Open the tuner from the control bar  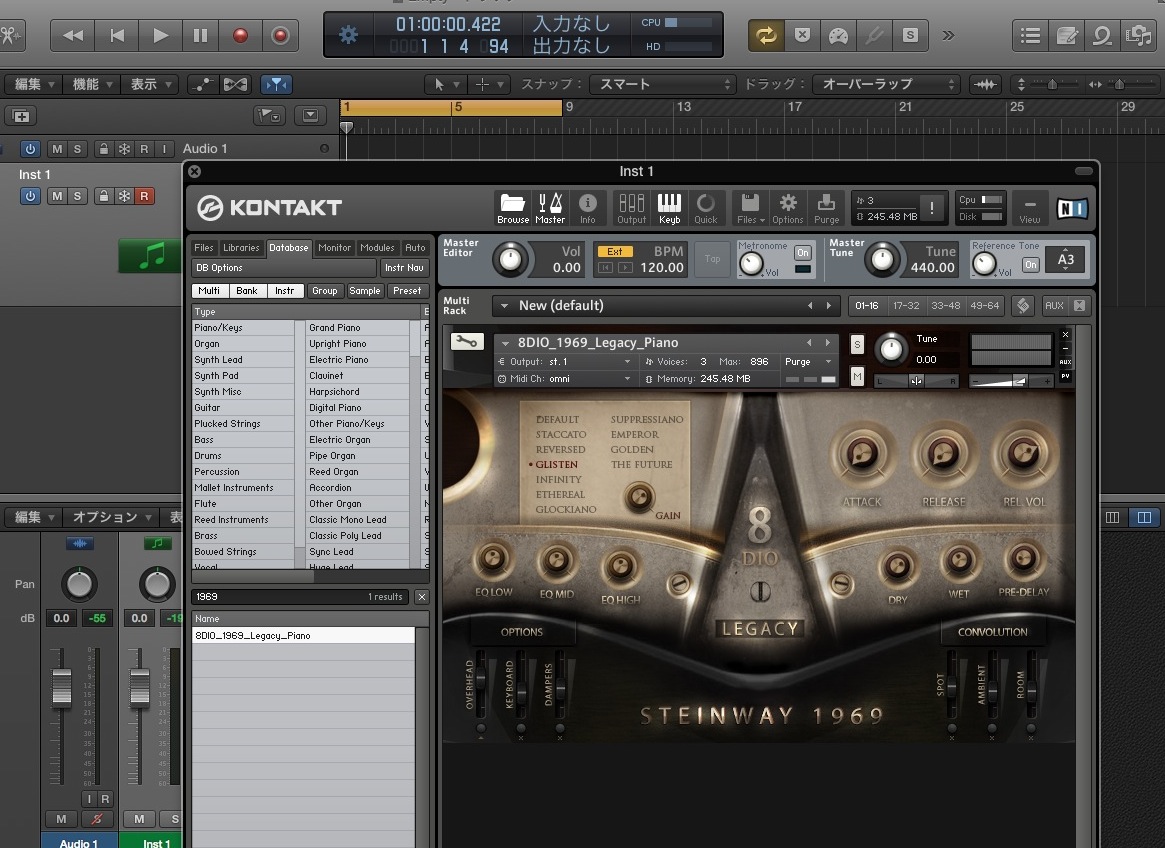874,36
